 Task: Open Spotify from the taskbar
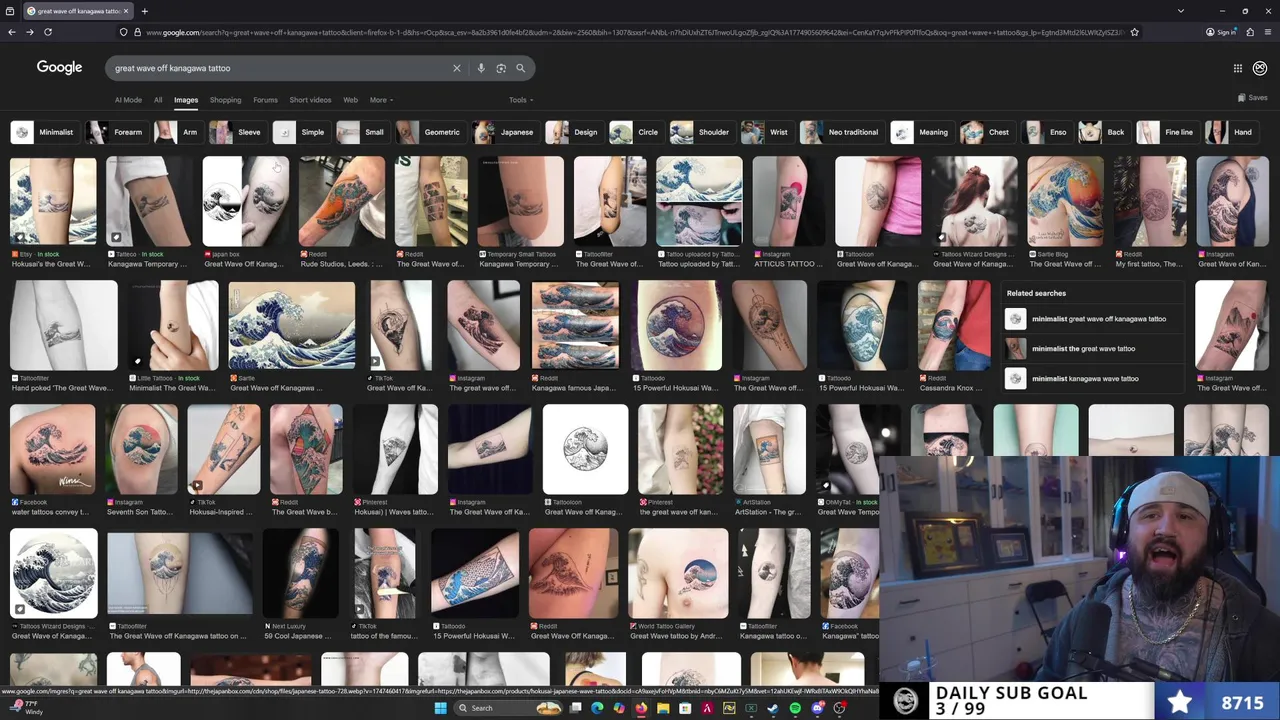(795, 708)
